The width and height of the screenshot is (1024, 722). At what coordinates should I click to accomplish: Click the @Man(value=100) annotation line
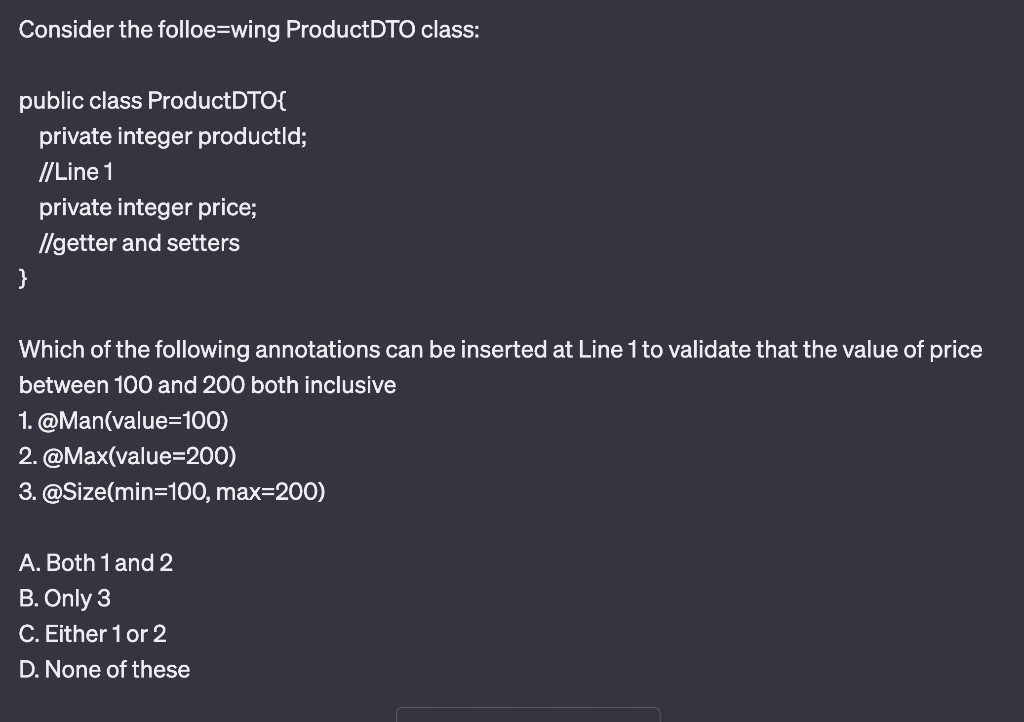coord(123,420)
